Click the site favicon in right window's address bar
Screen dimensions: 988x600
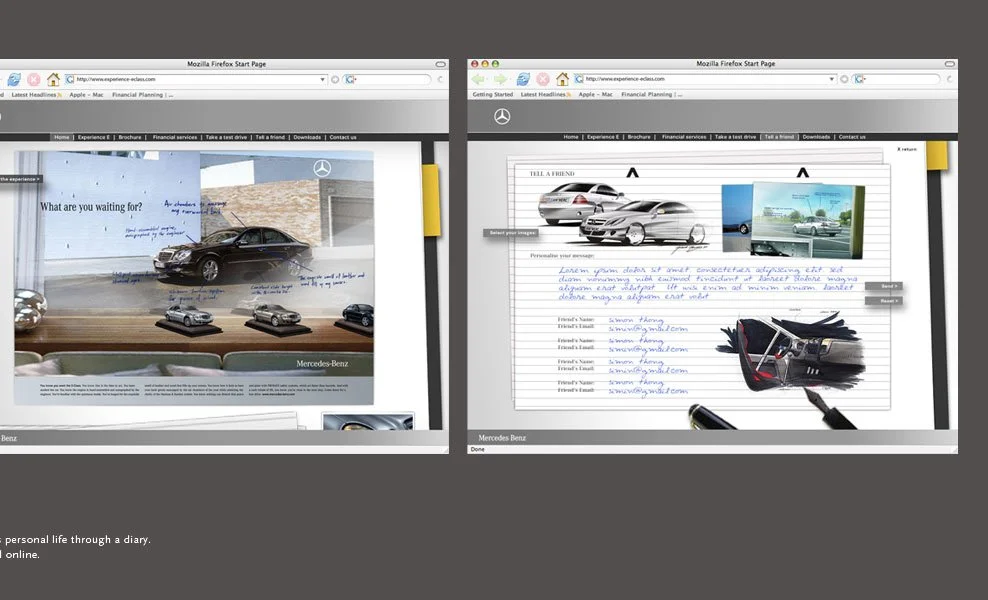coord(579,79)
